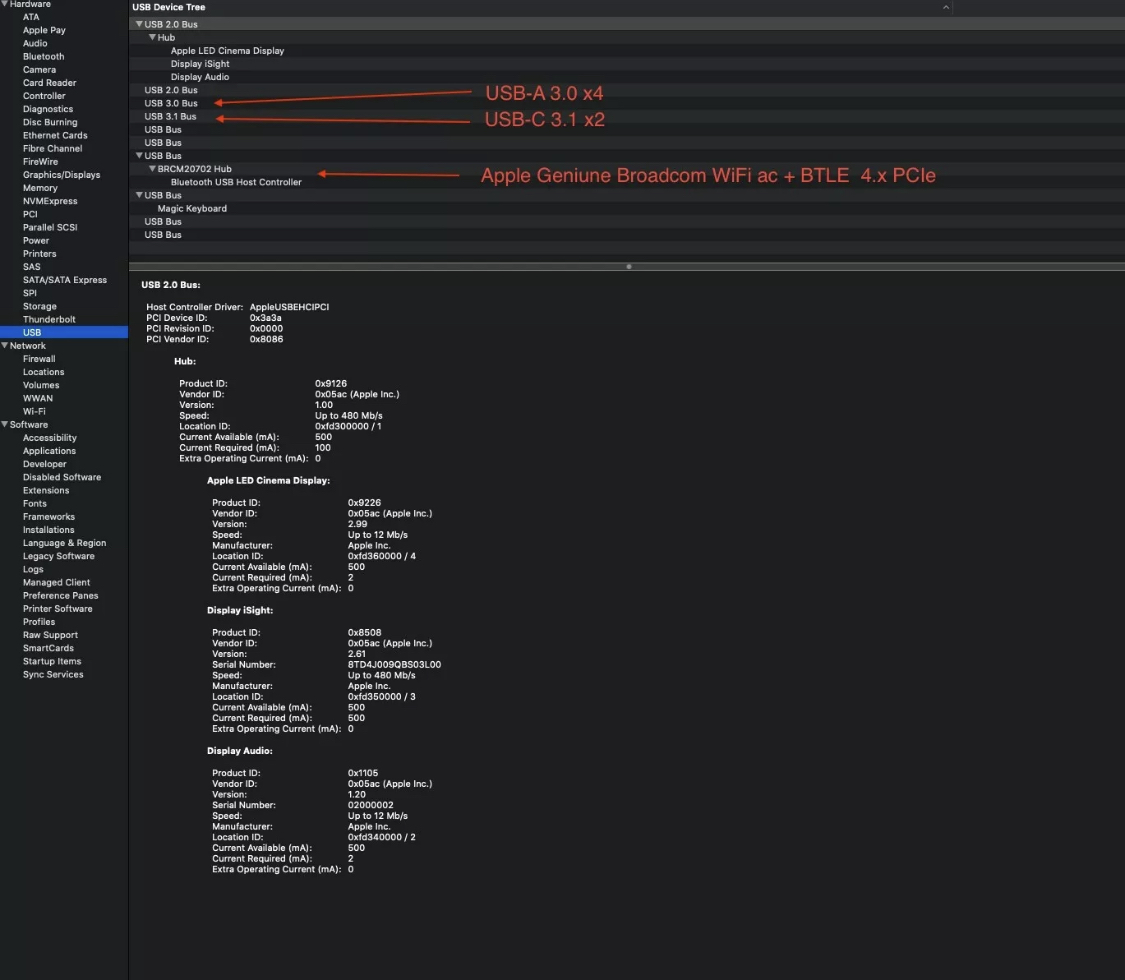Open Graphics/Displays in the sidebar
This screenshot has width=1125, height=980.
[x=61, y=174]
